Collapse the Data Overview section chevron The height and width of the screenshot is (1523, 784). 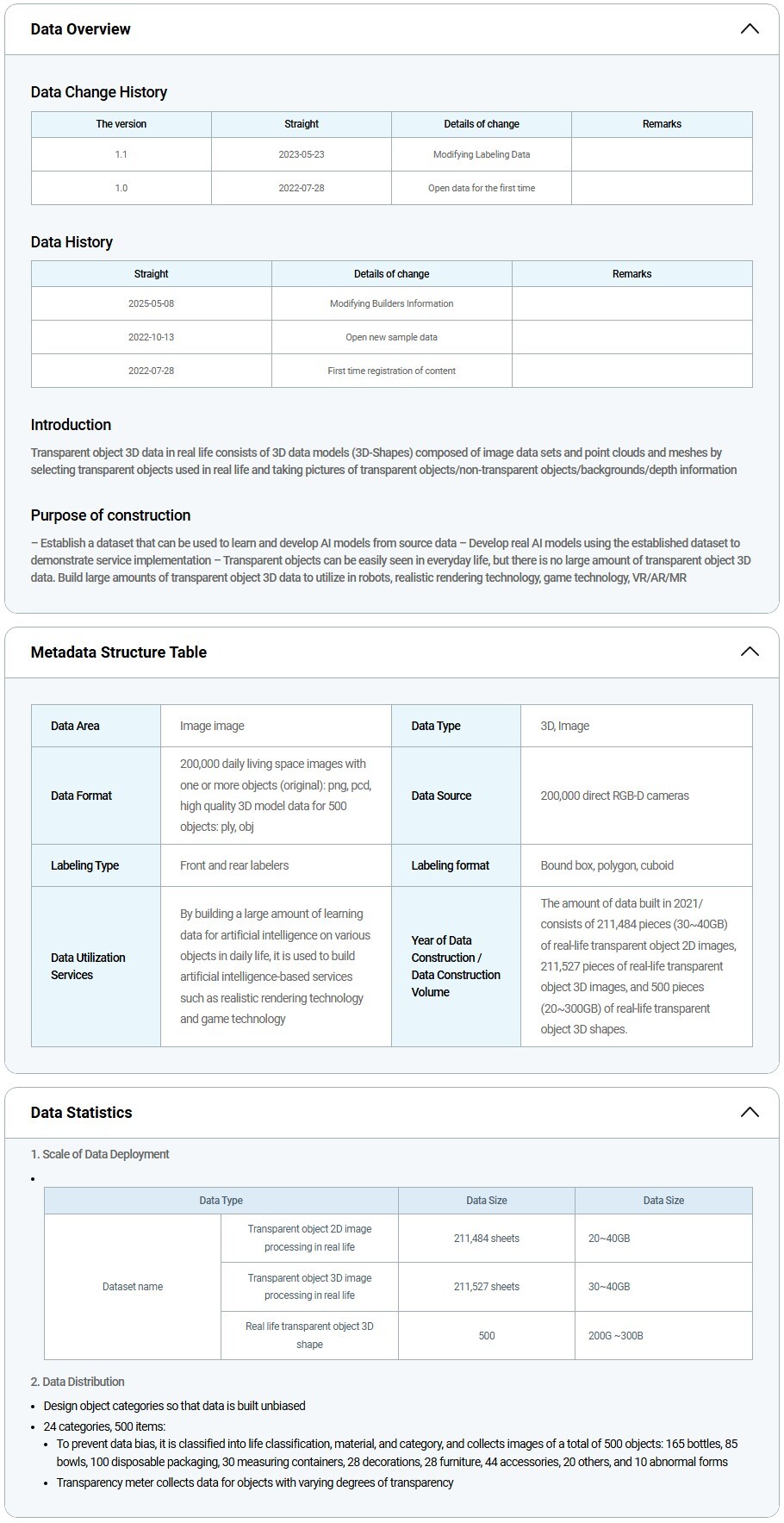750,29
